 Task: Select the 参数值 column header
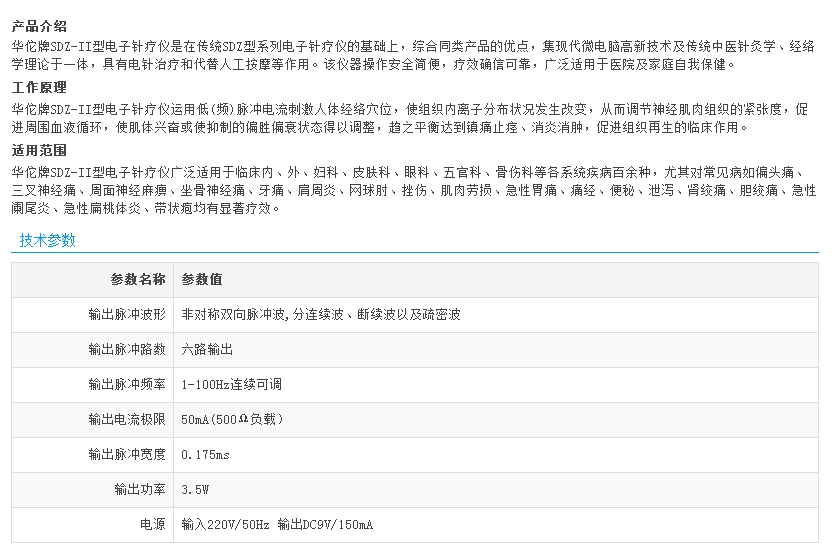point(202,279)
